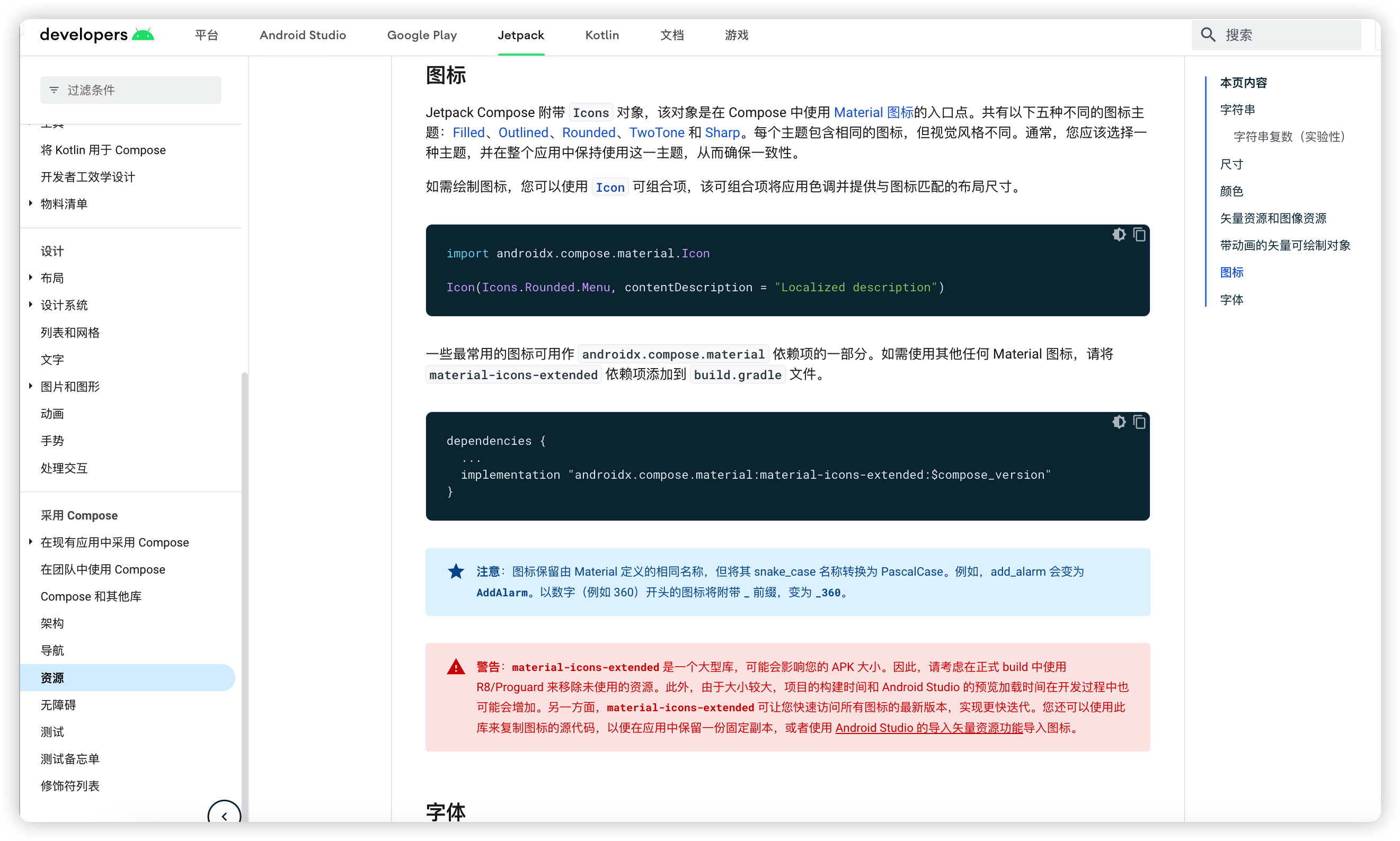
Task: Open the Rounded icon theme link
Action: (x=589, y=132)
